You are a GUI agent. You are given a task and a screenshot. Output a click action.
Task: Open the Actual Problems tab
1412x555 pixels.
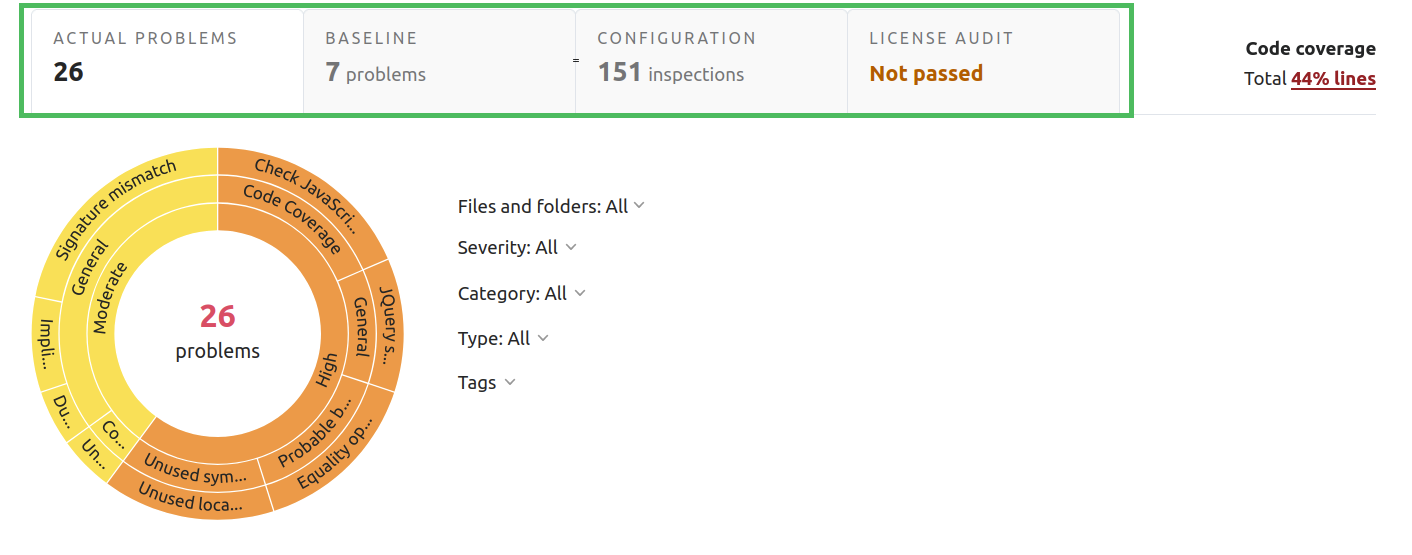(167, 61)
